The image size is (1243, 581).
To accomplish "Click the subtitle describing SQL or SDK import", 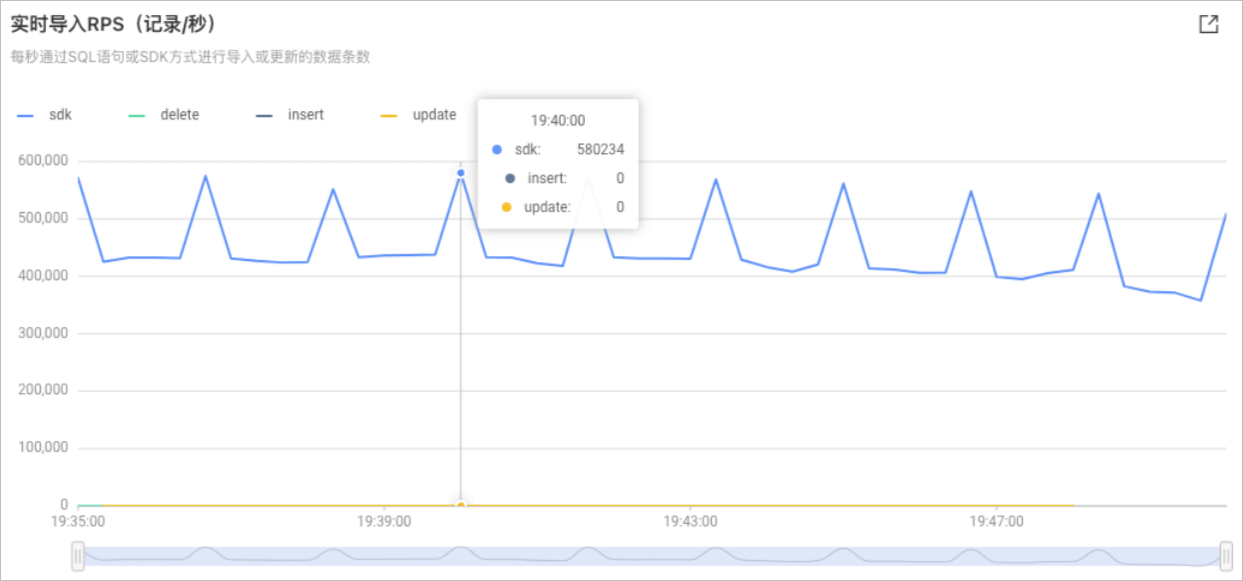I will (190, 57).
